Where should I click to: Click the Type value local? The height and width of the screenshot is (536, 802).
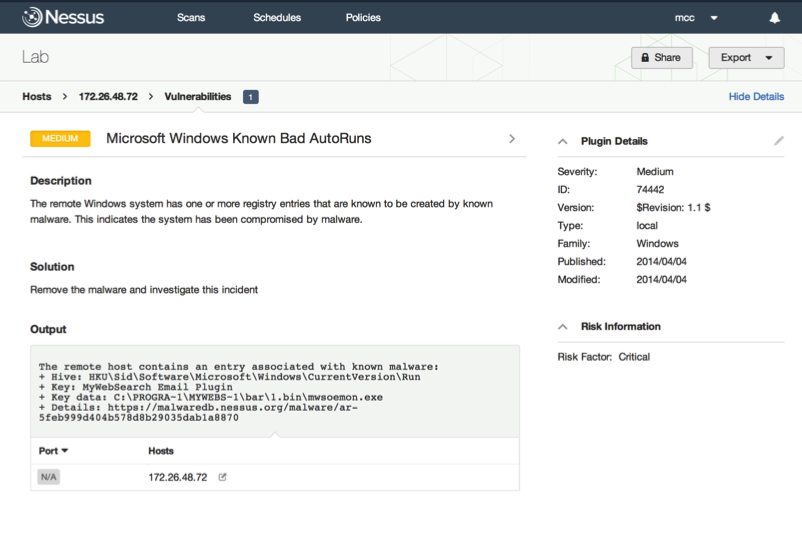(647, 226)
